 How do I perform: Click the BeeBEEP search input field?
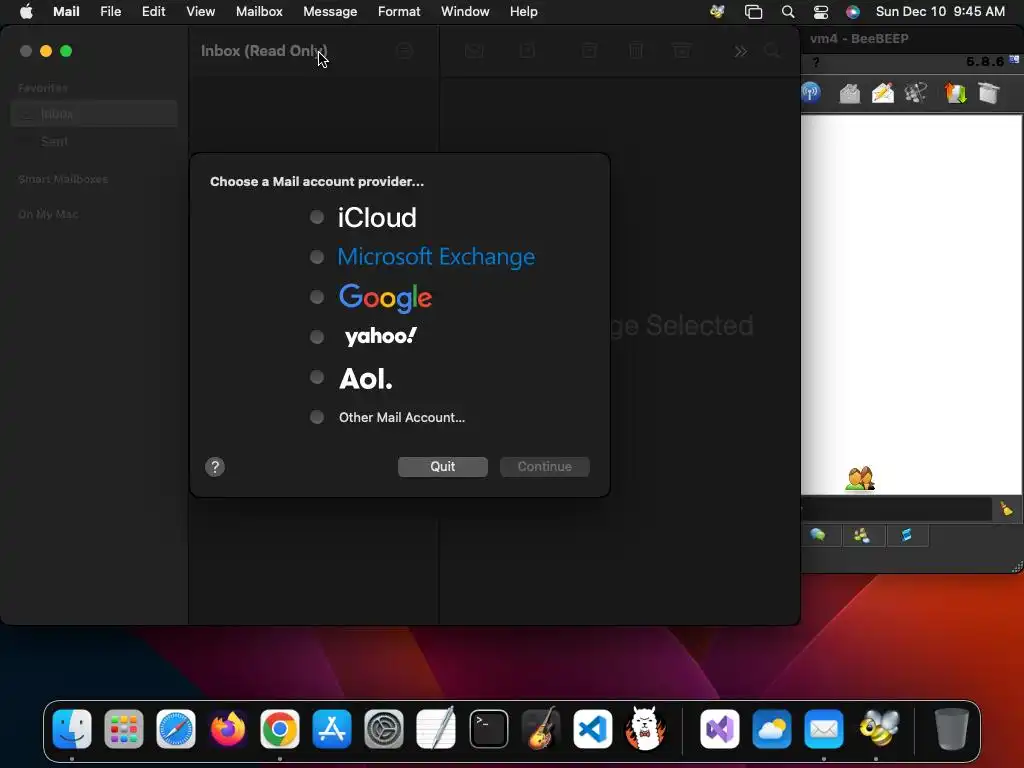[x=897, y=509]
